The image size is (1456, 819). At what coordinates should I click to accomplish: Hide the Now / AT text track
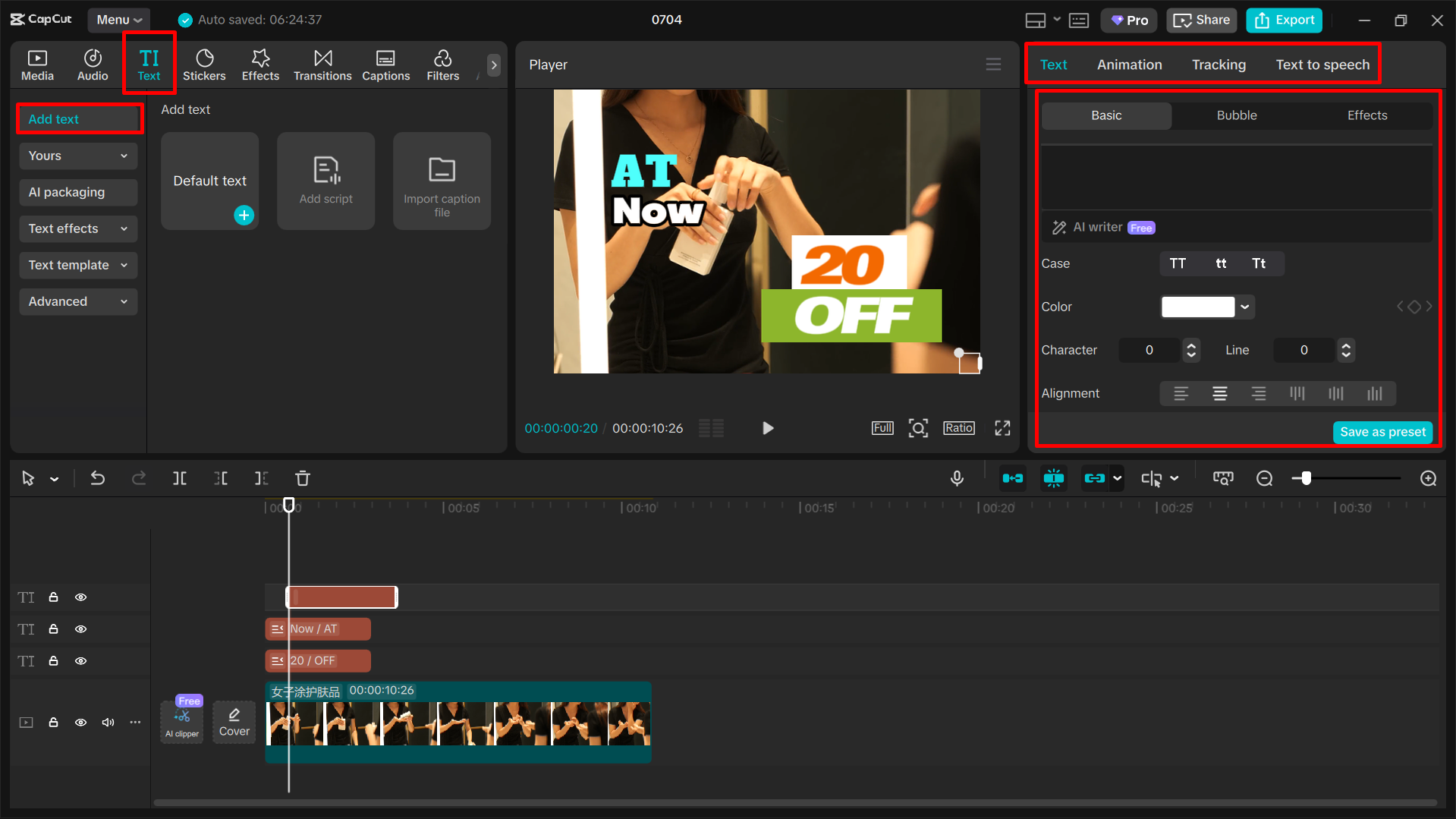(x=80, y=629)
